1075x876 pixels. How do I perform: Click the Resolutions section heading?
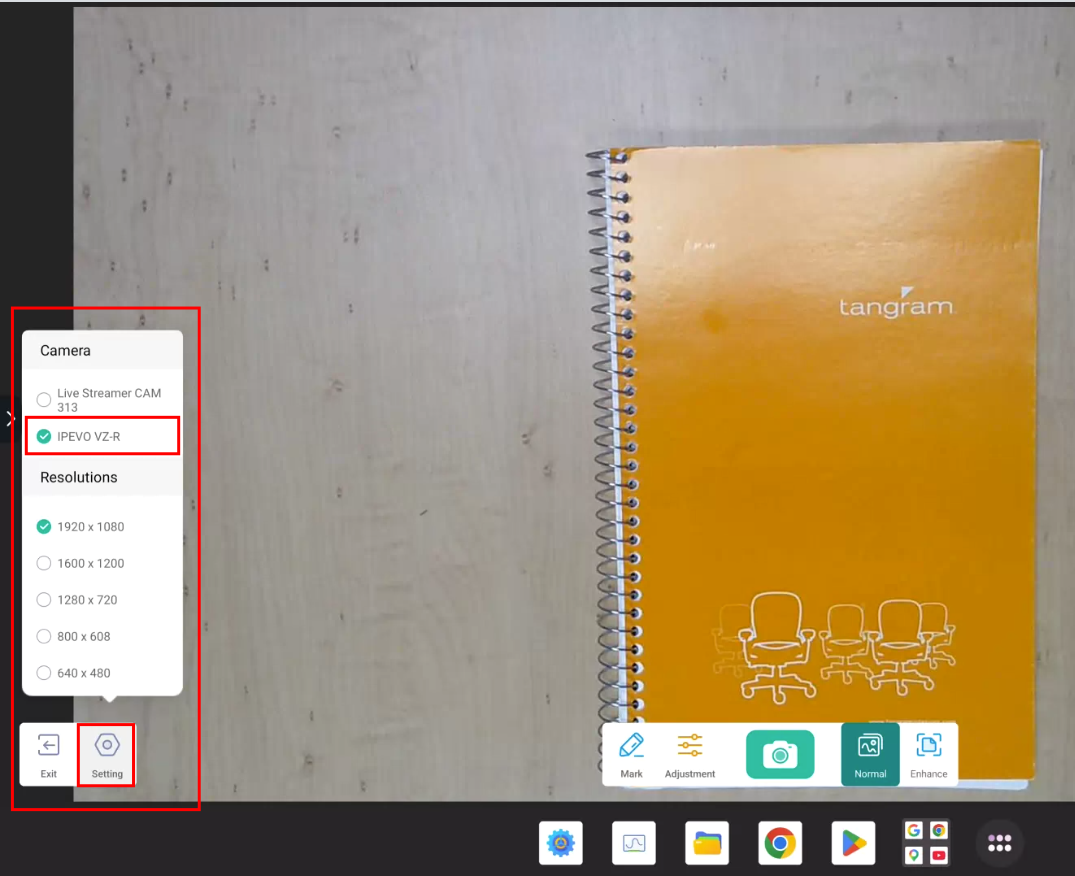[x=79, y=477]
